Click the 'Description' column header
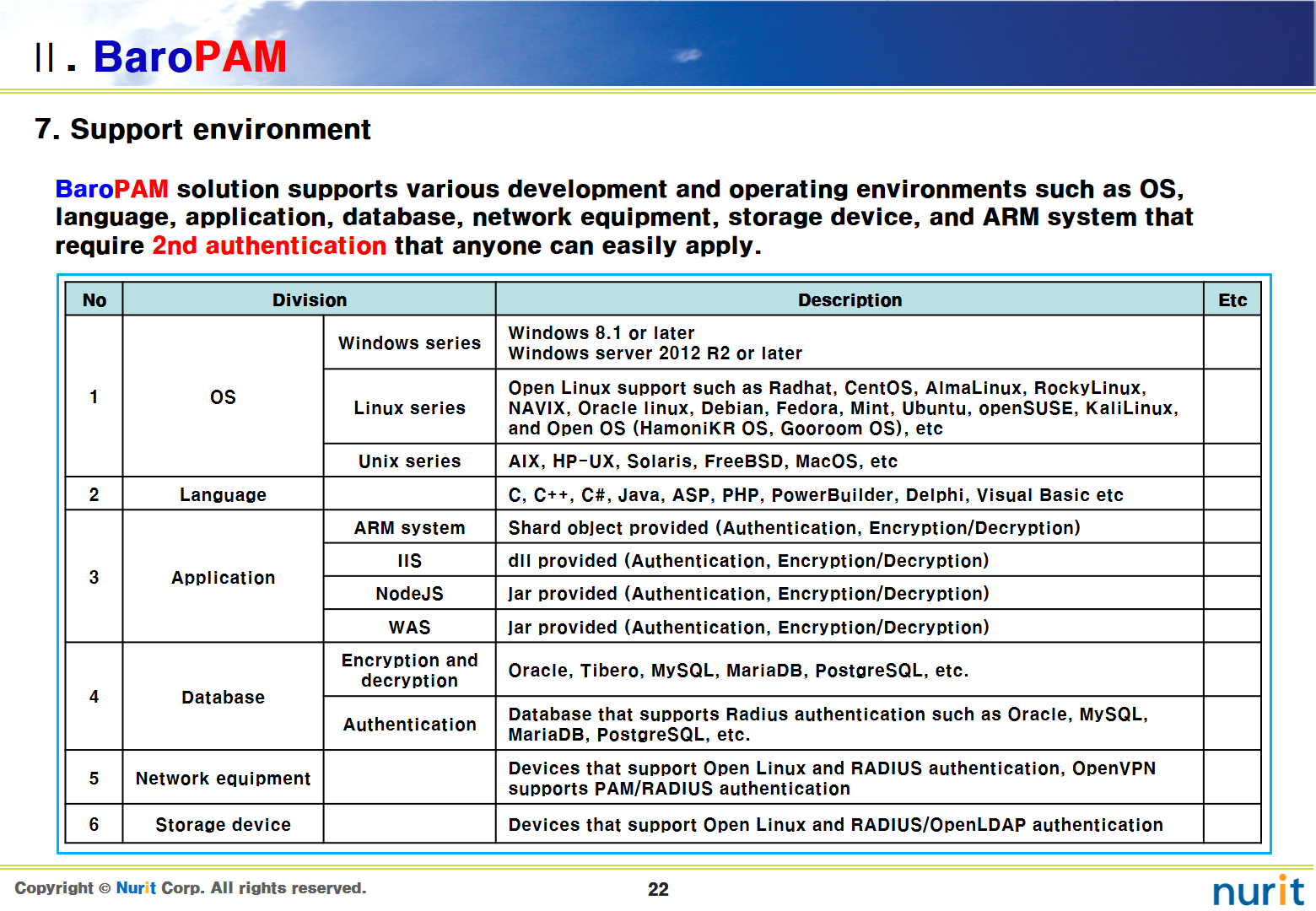 click(x=849, y=299)
